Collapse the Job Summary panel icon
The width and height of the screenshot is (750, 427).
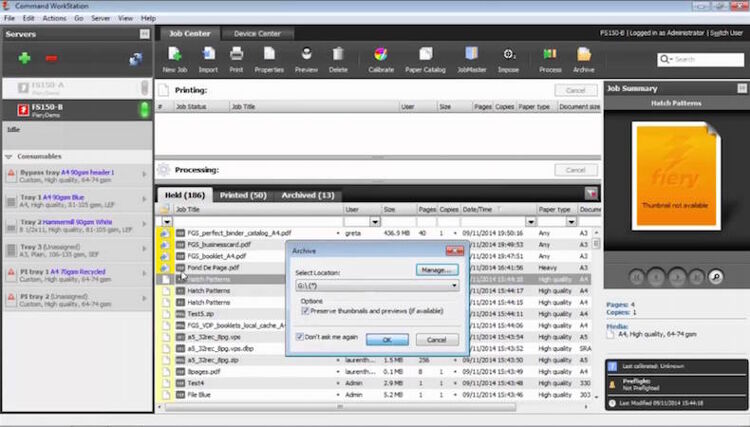click(742, 88)
